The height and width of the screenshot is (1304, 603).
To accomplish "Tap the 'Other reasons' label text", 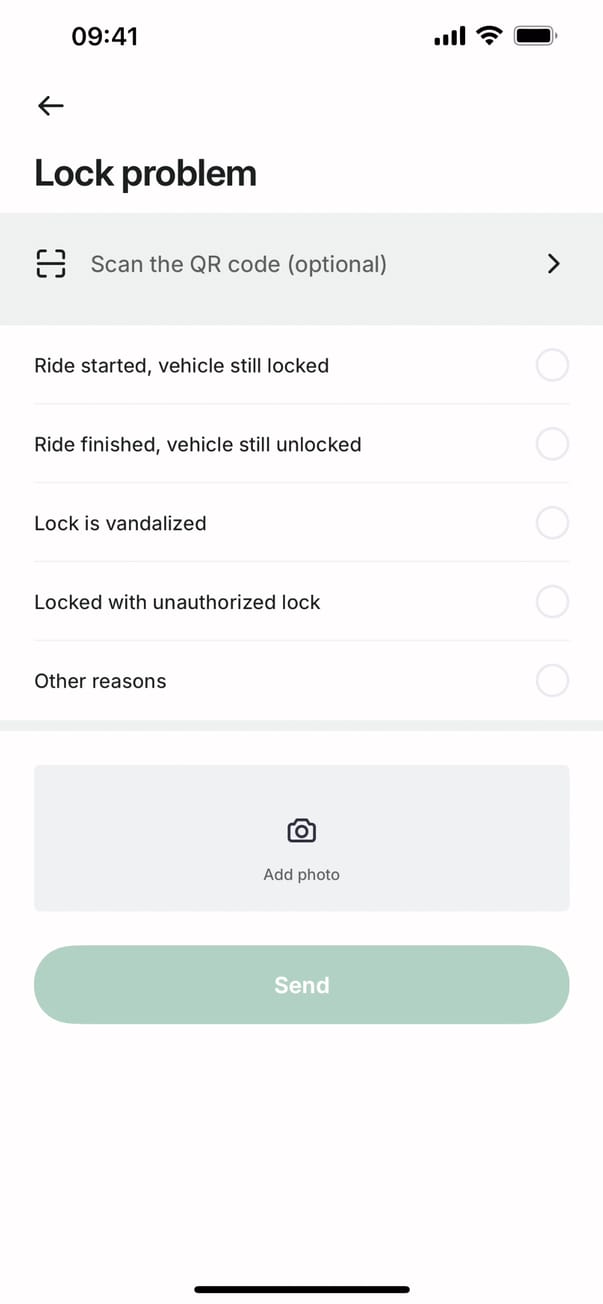I will click(100, 681).
